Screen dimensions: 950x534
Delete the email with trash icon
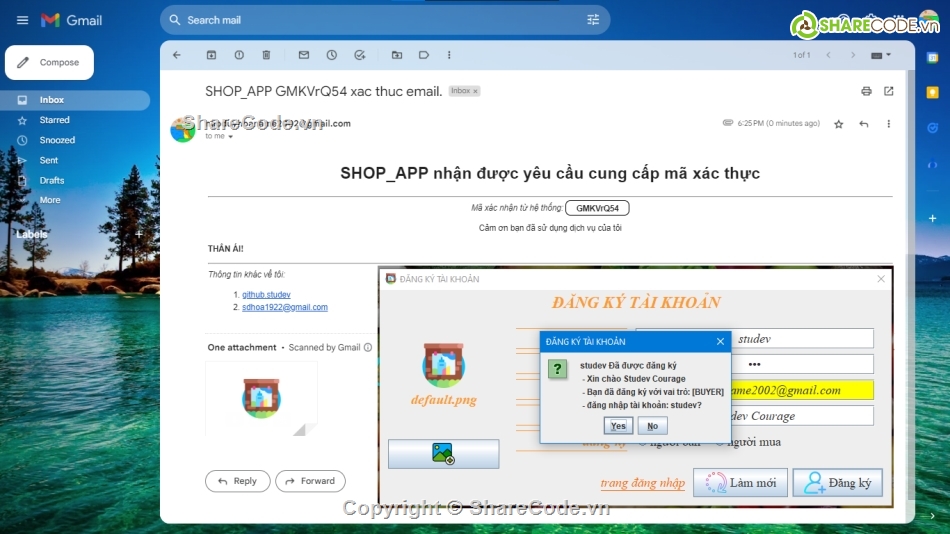[x=266, y=55]
